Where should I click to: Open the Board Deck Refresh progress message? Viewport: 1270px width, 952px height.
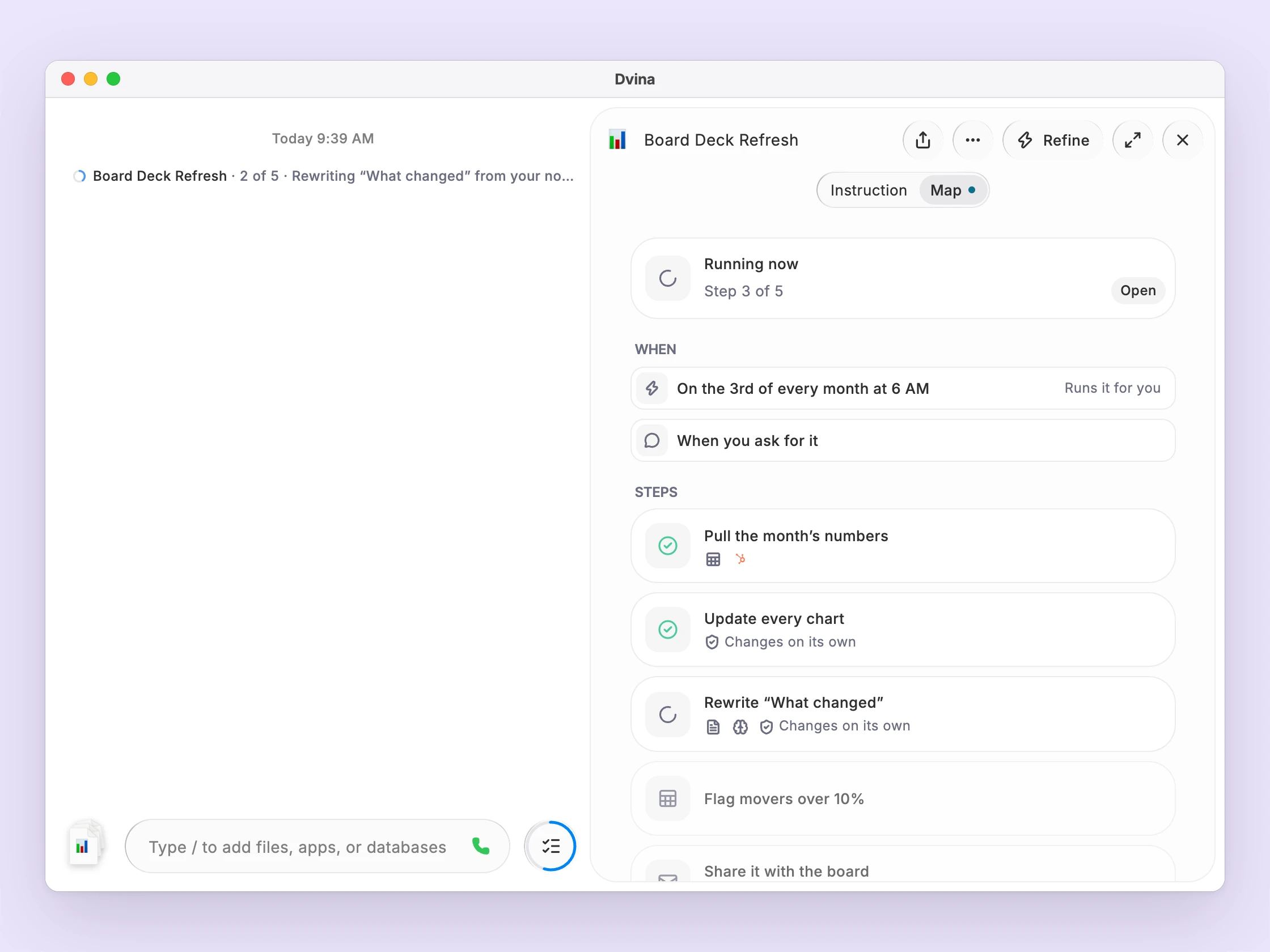click(x=323, y=176)
